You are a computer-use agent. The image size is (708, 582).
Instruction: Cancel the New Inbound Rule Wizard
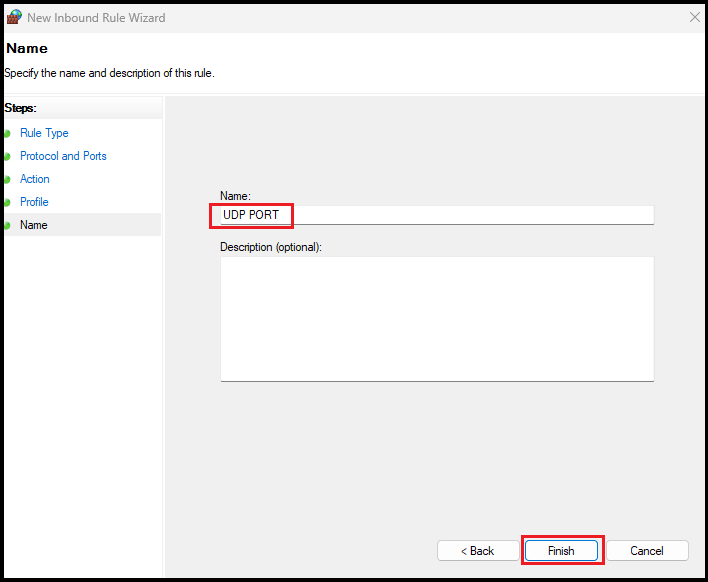click(647, 551)
